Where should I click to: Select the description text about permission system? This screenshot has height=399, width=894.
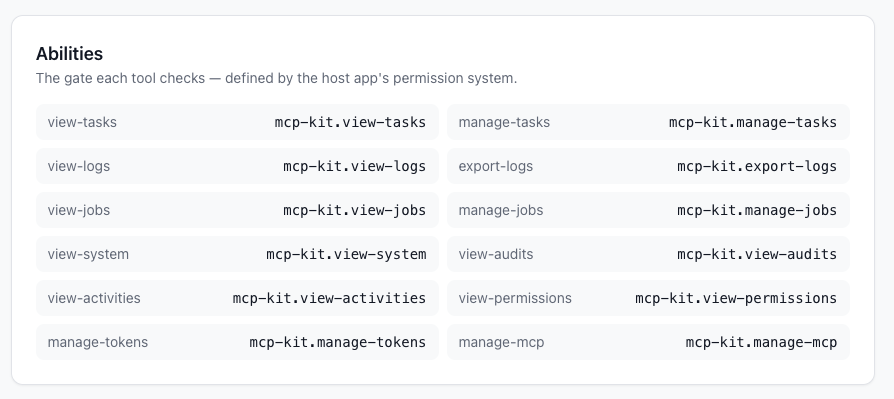pyautogui.click(x=277, y=78)
